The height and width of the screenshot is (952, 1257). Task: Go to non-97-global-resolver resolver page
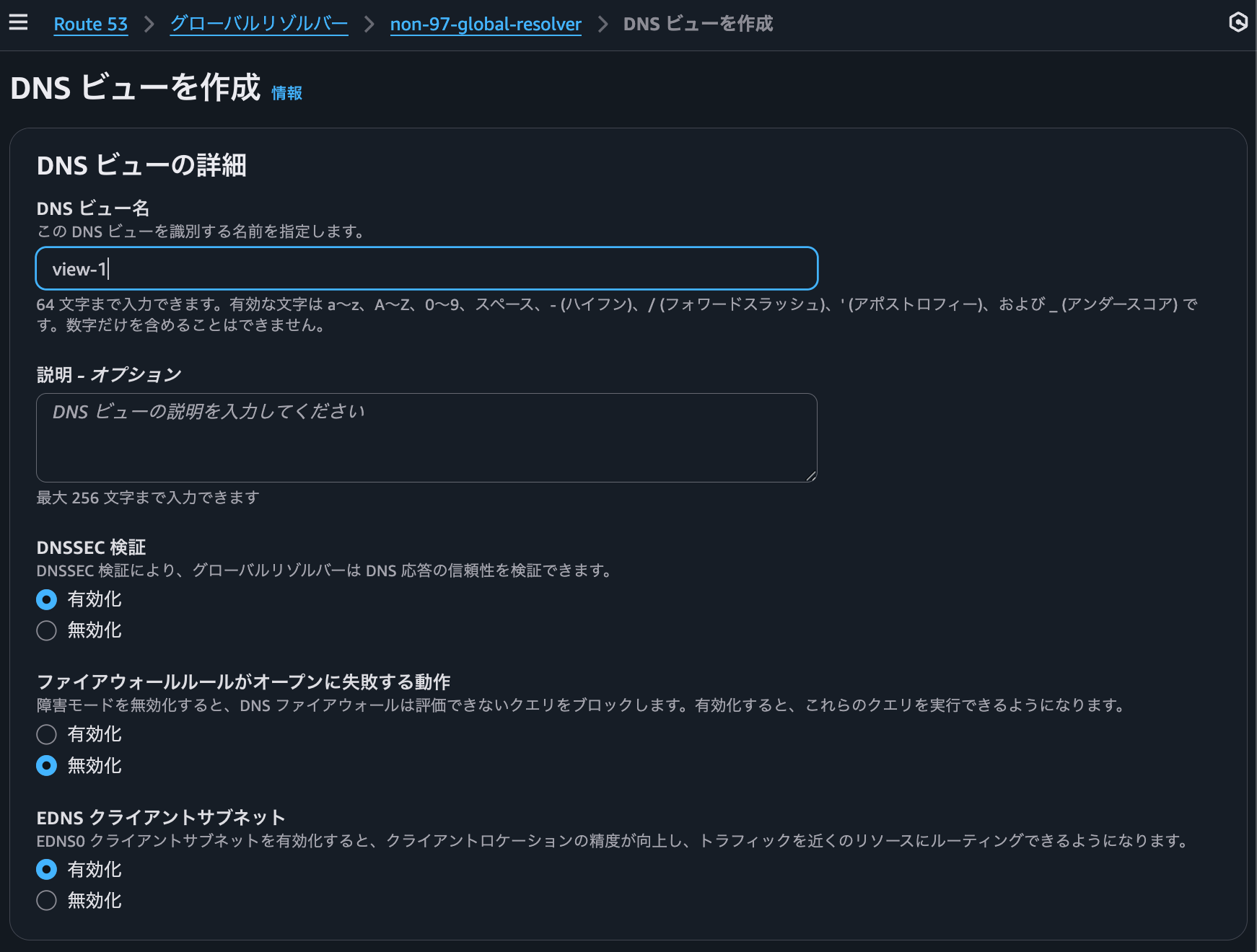(x=485, y=24)
